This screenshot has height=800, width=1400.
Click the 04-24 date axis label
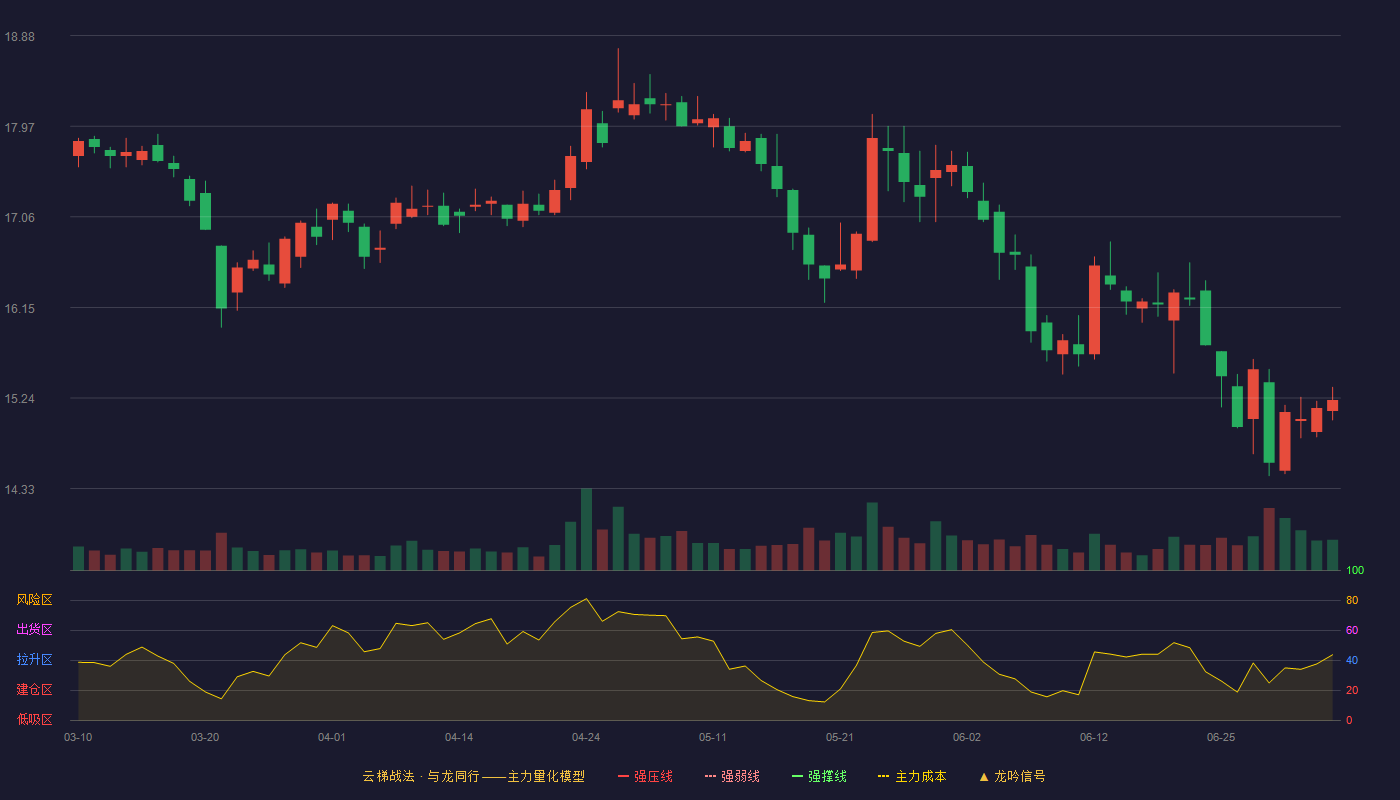(x=586, y=737)
